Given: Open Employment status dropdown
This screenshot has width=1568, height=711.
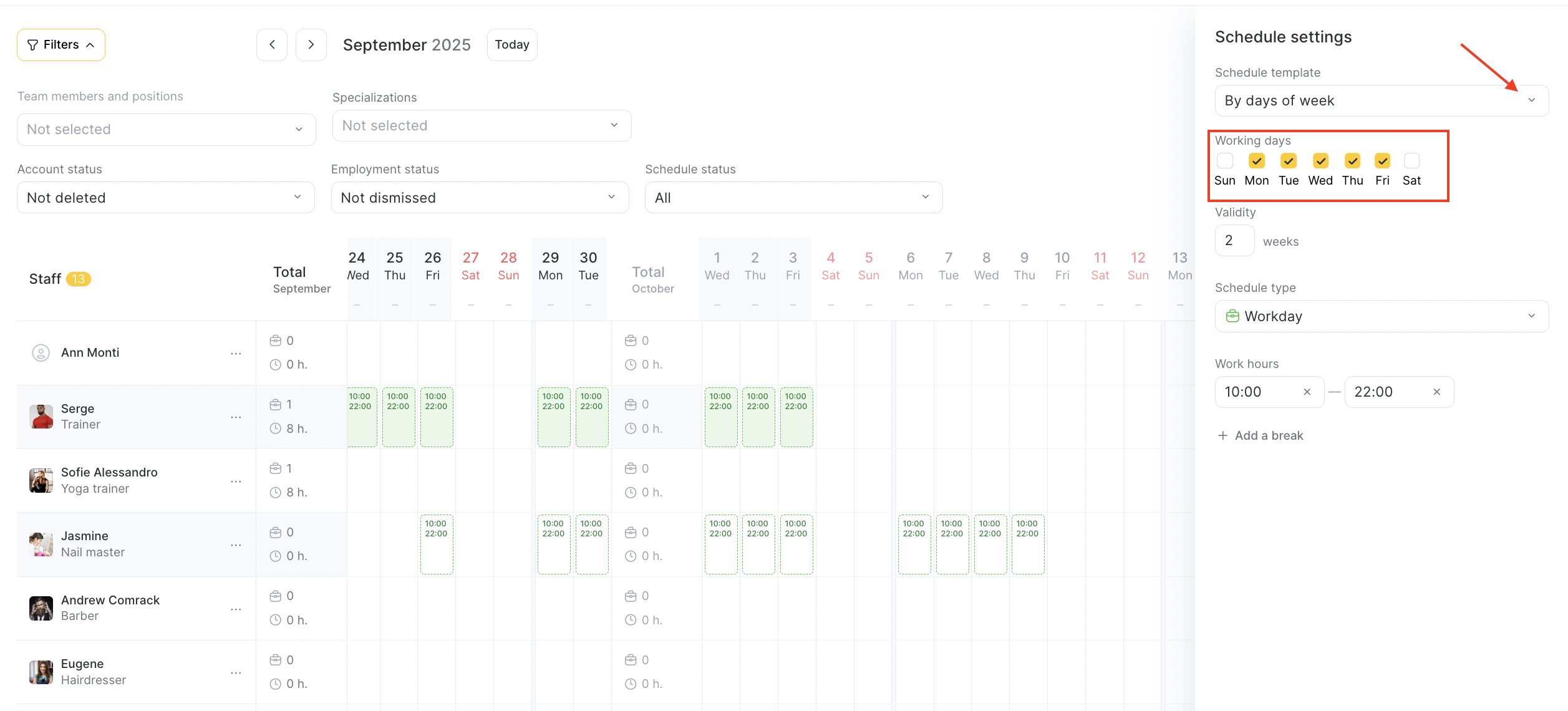Looking at the screenshot, I should (x=479, y=198).
